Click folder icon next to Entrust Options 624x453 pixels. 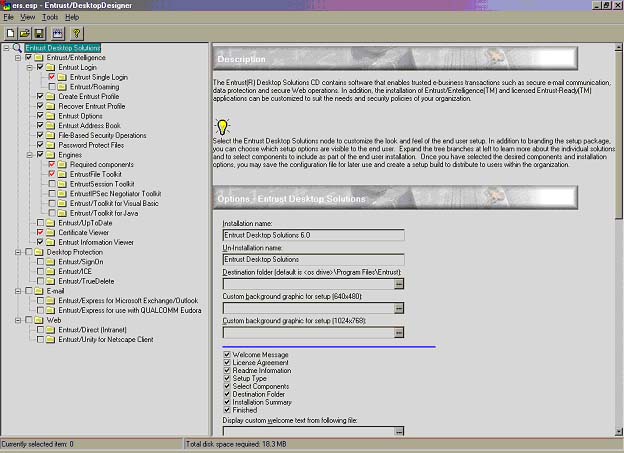point(50,116)
